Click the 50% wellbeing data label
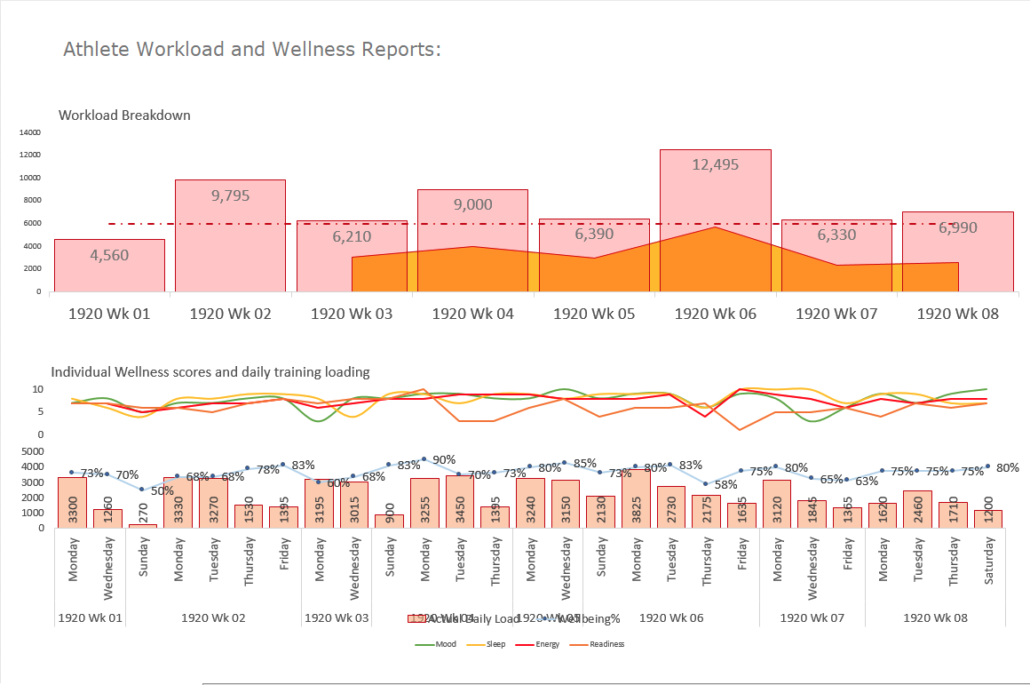The width and height of the screenshot is (1030, 685). click(x=161, y=491)
